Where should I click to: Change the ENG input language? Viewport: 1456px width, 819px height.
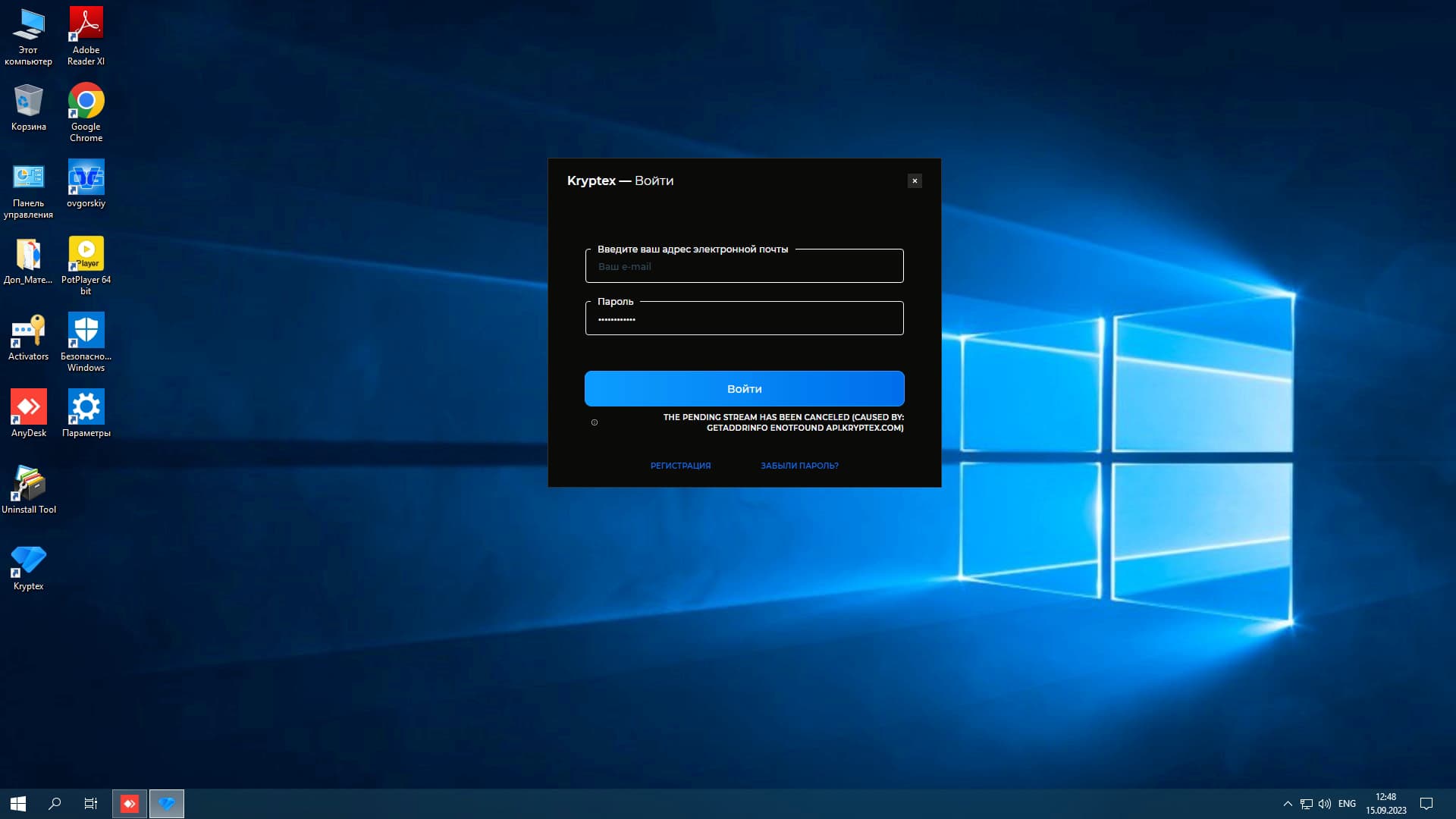(x=1347, y=804)
